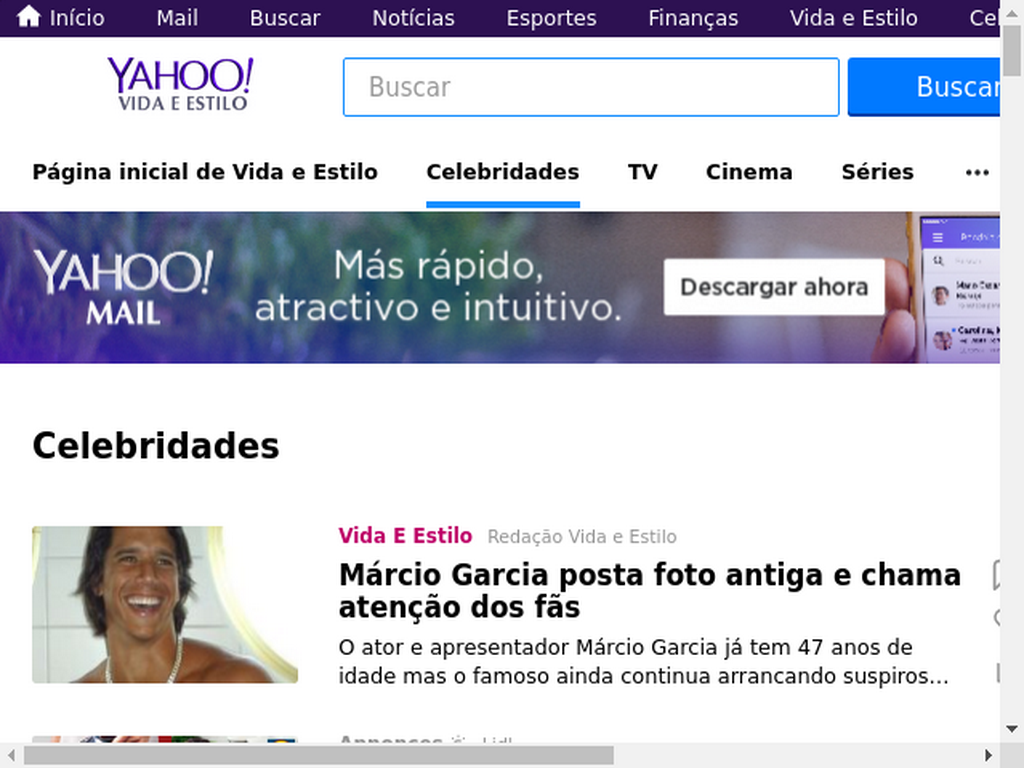Open the Início link in top bar
This screenshot has width=1024, height=768.
click(76, 18)
